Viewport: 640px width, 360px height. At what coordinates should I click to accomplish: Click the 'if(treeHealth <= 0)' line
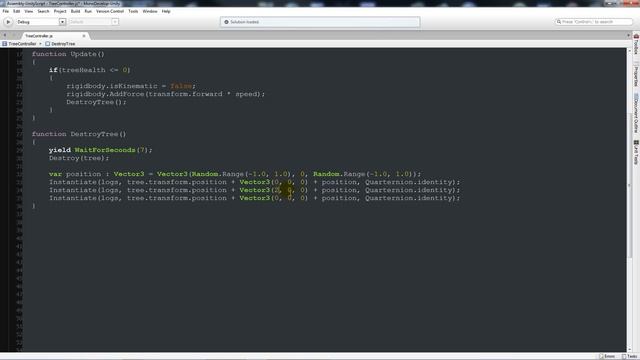click(x=90, y=70)
